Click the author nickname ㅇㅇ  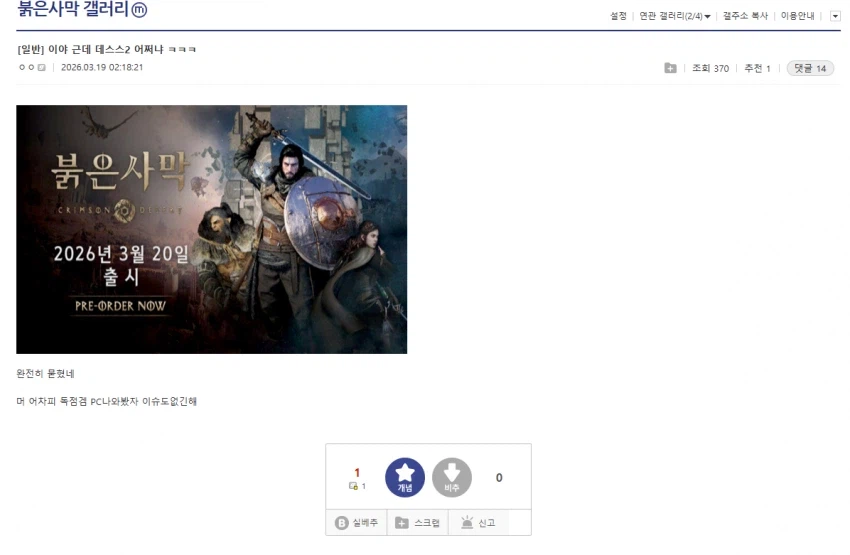[x=27, y=67]
